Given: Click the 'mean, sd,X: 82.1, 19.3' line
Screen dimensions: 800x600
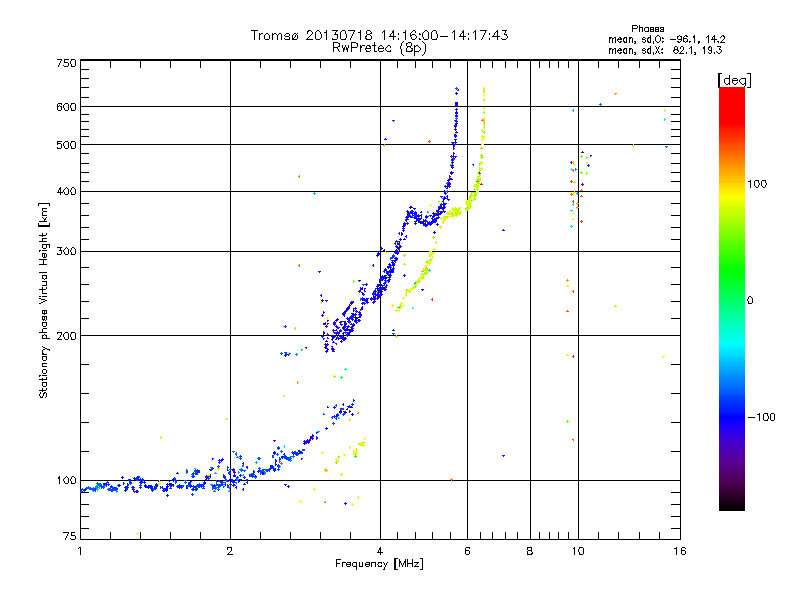Looking at the screenshot, I should pyautogui.click(x=665, y=50).
